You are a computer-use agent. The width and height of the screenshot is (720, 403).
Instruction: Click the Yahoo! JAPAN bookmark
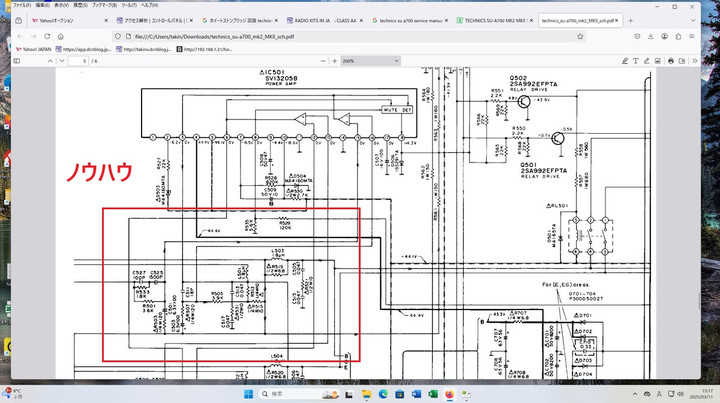click(32, 47)
